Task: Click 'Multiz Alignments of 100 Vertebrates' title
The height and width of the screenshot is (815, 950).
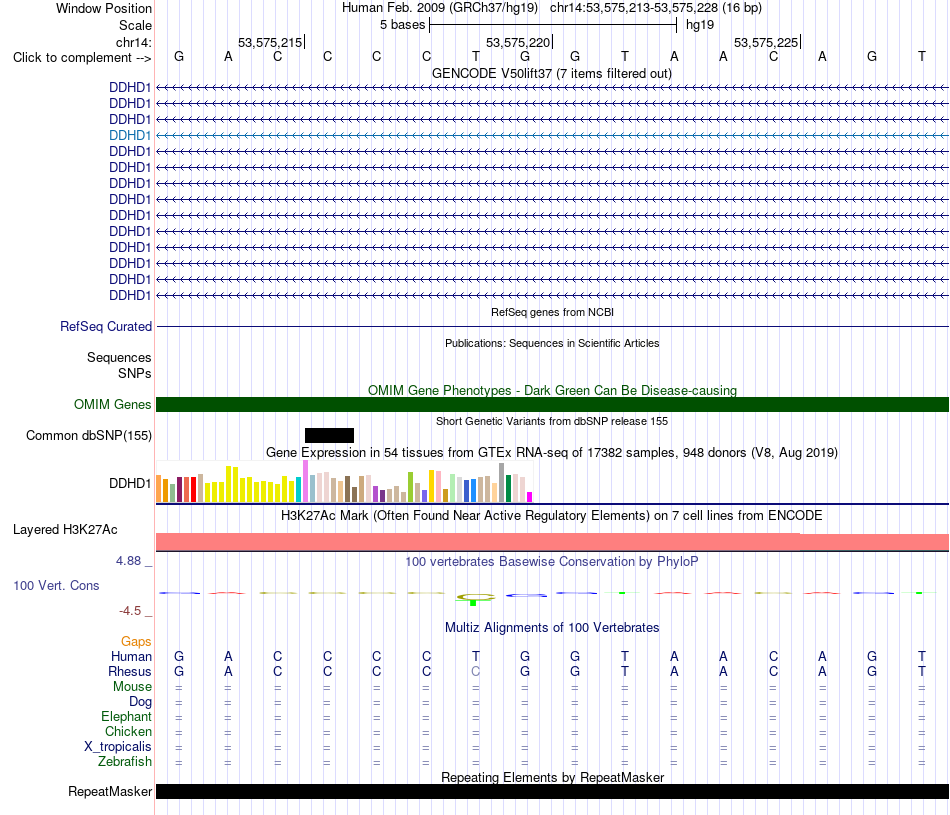Action: click(552, 627)
